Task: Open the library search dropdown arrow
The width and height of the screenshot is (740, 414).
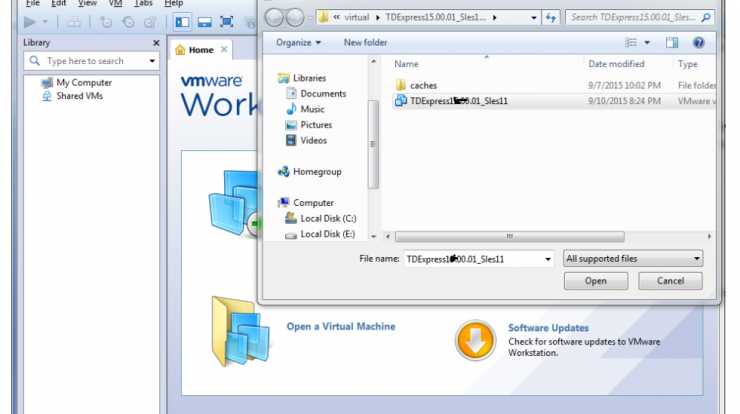Action: [x=152, y=61]
